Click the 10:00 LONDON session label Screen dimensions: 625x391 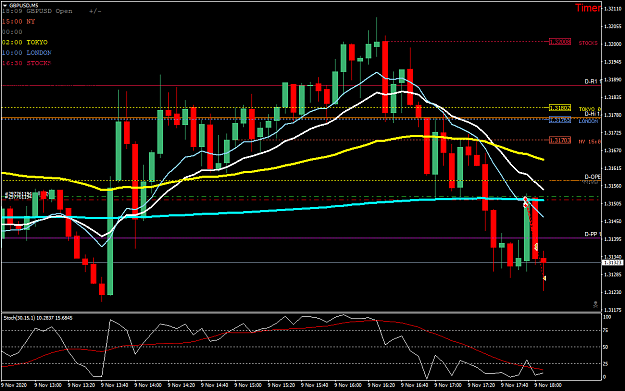point(27,53)
